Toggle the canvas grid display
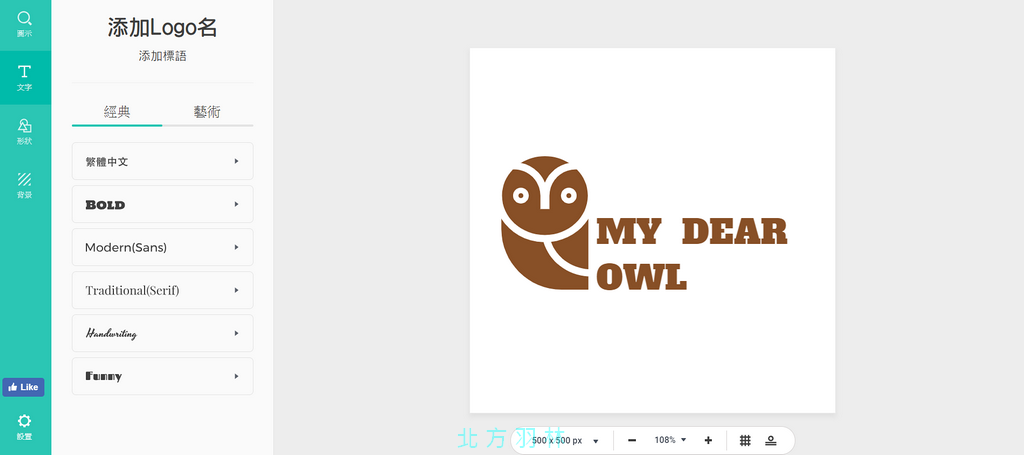The image size is (1024, 455). tap(745, 441)
